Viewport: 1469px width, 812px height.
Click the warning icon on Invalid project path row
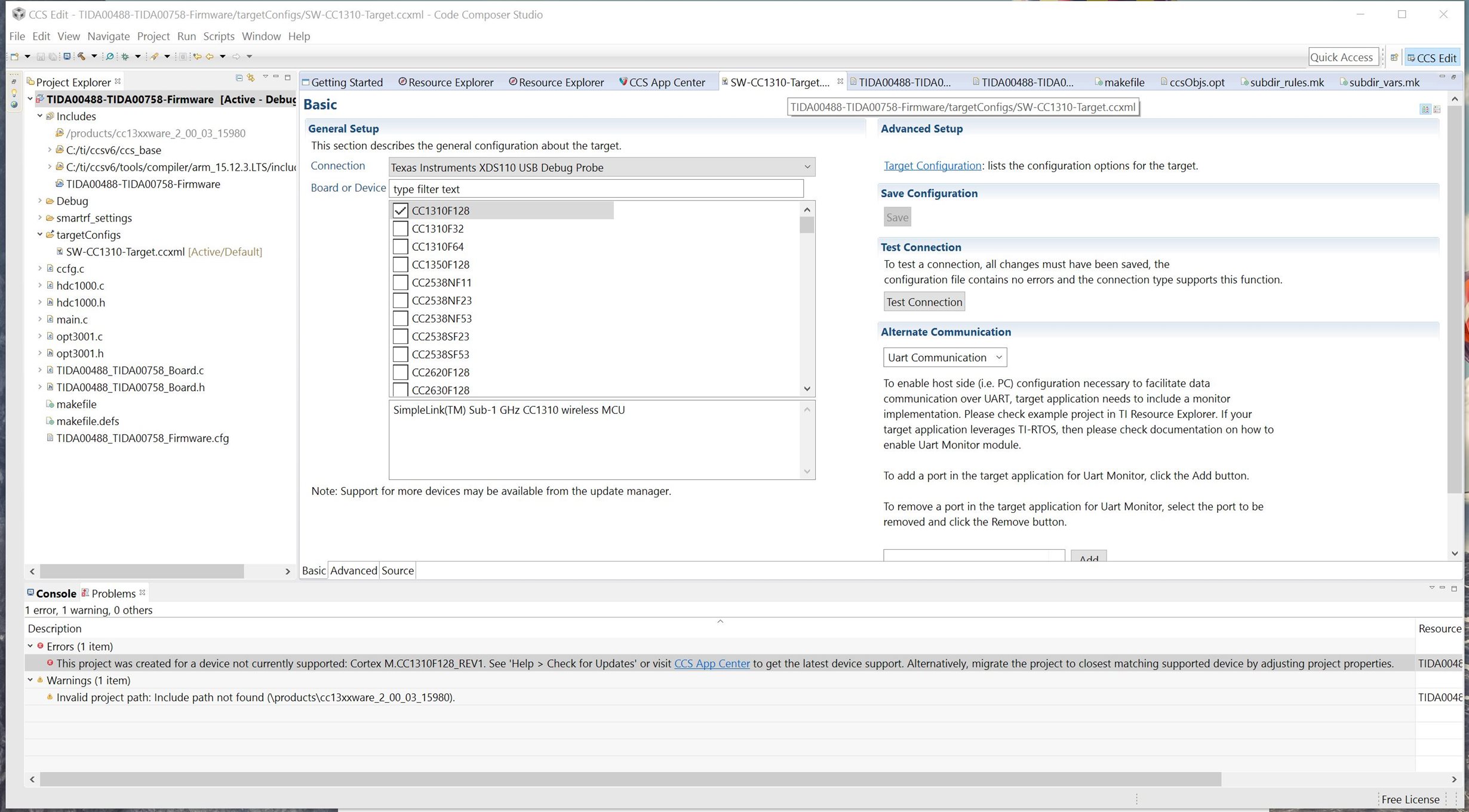[50, 697]
